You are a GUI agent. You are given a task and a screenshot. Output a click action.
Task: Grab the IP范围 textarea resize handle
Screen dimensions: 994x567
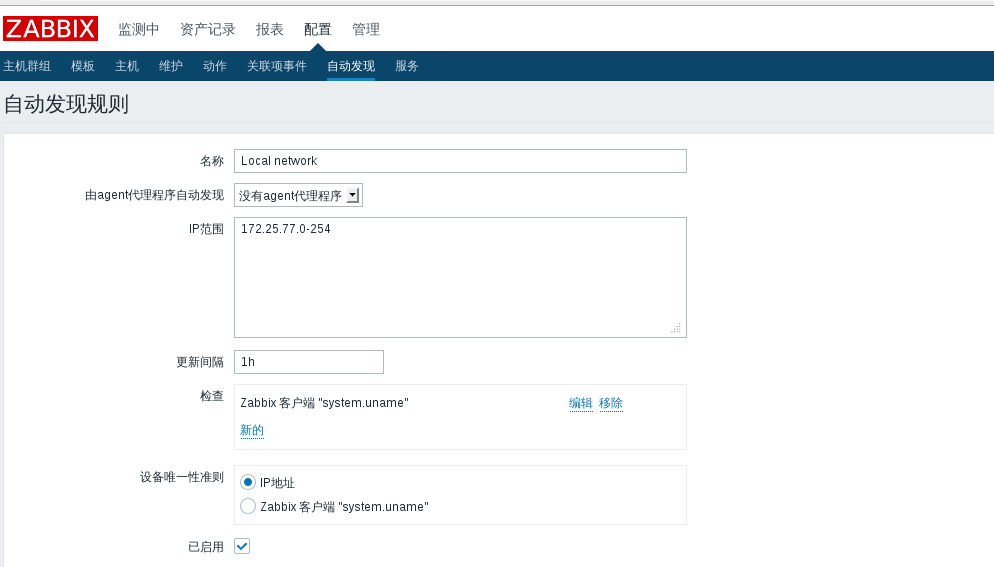(676, 328)
